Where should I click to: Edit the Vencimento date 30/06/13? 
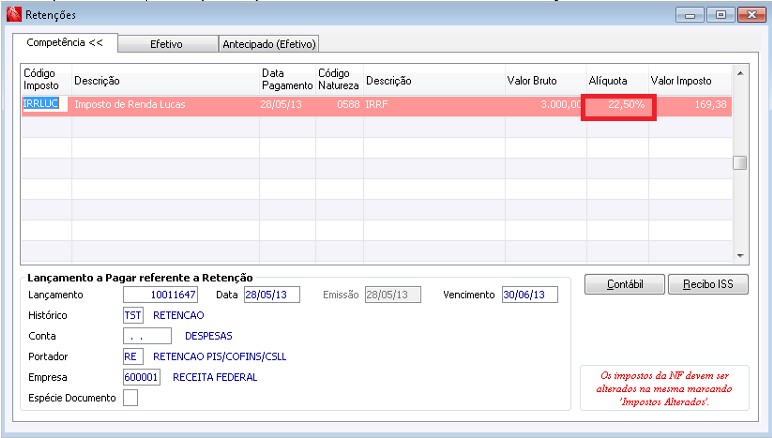coord(530,295)
